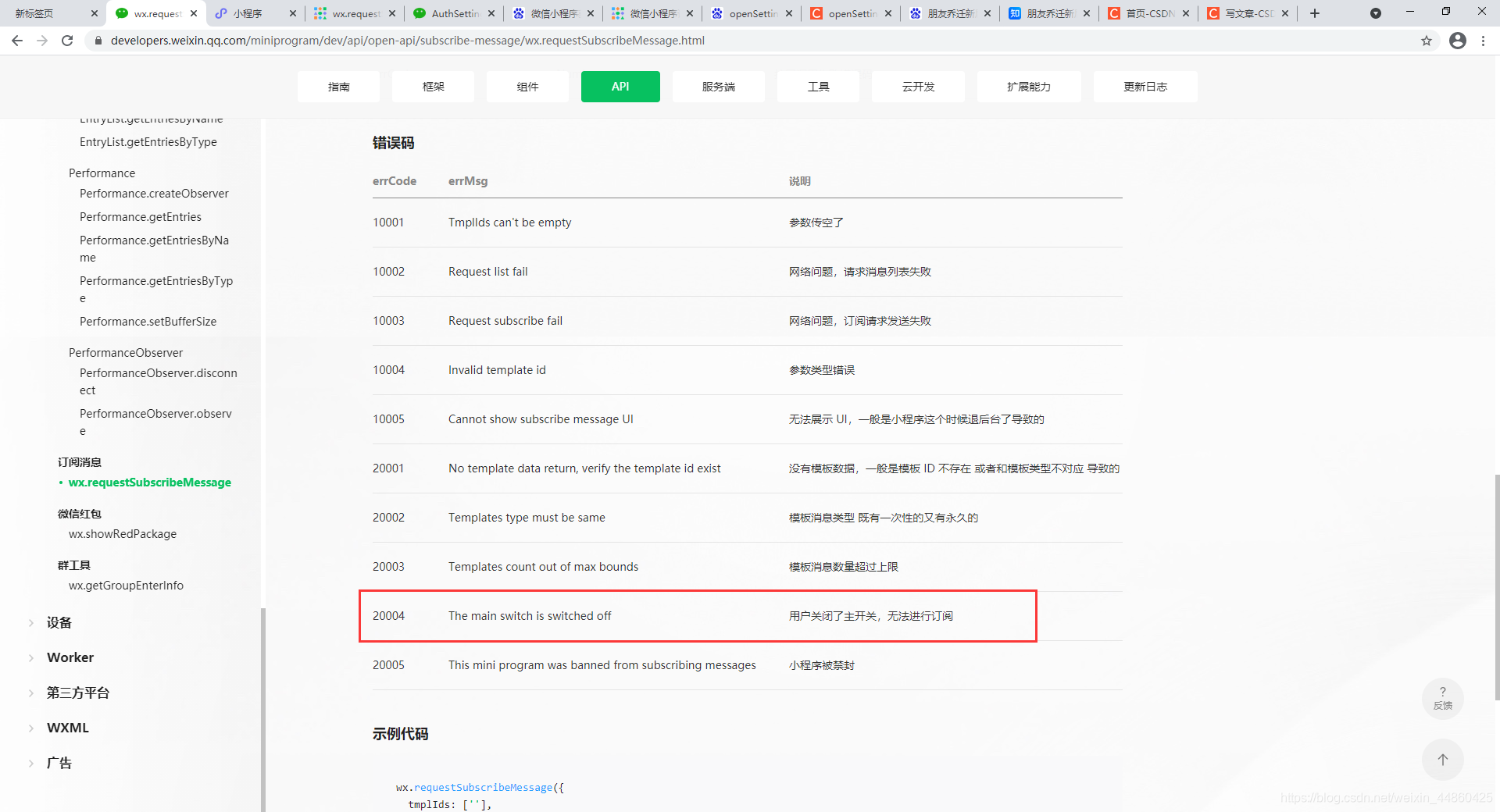The height and width of the screenshot is (812, 1500).
Task: Click 'Cannot show subscribe message UI' text
Action: [541, 419]
